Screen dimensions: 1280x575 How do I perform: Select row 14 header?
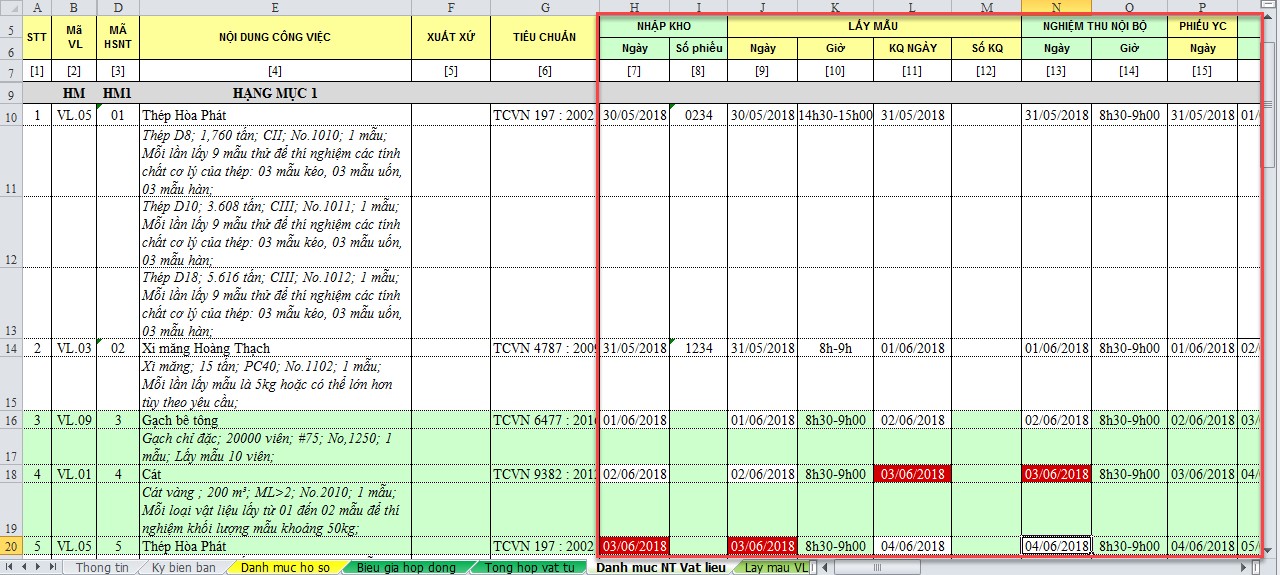(9, 348)
